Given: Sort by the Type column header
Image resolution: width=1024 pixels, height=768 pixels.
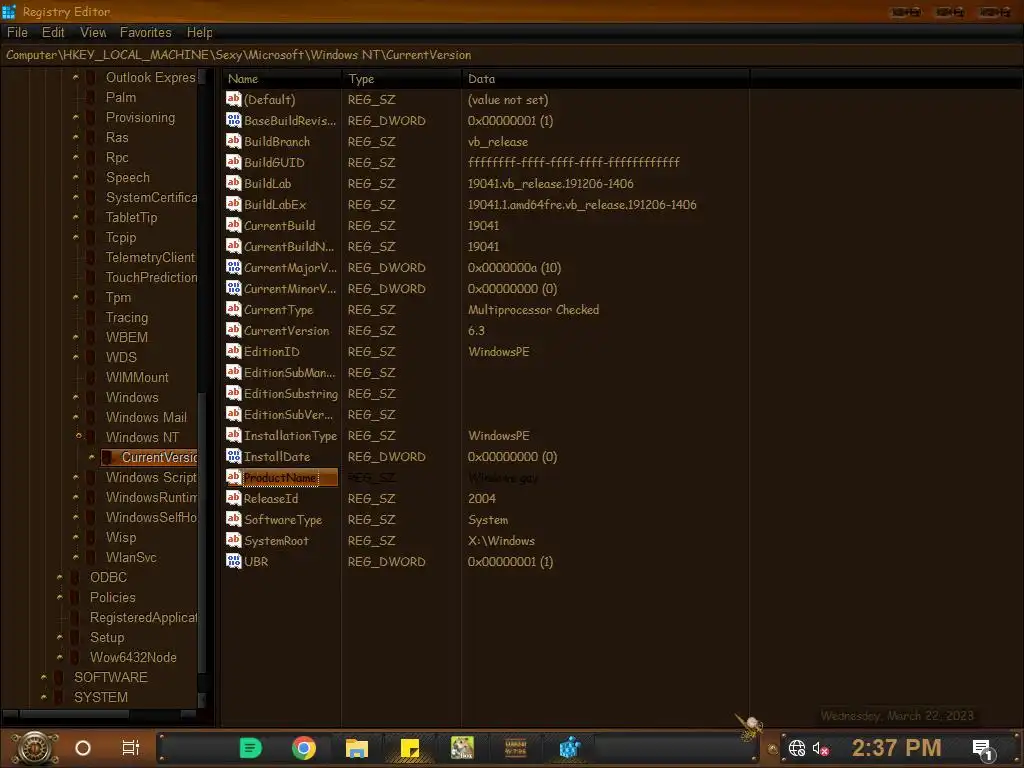Looking at the screenshot, I should point(401,78).
